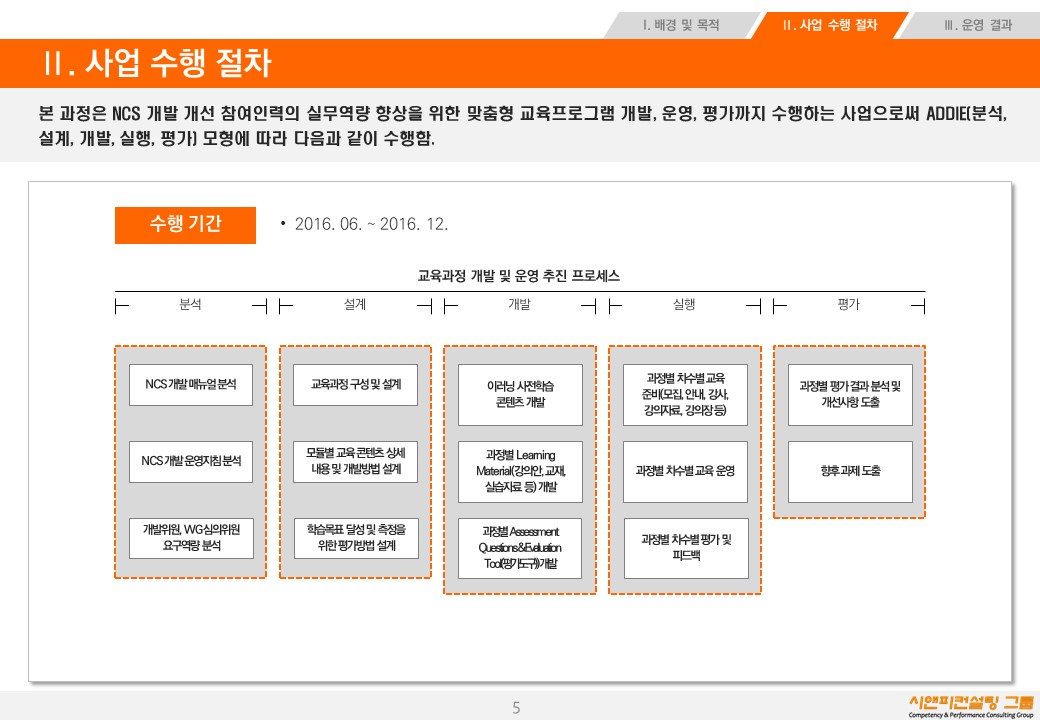Select the 'II. 사업 수행 절차' tab
Image resolution: width=1040 pixels, height=720 pixels.
830,25
